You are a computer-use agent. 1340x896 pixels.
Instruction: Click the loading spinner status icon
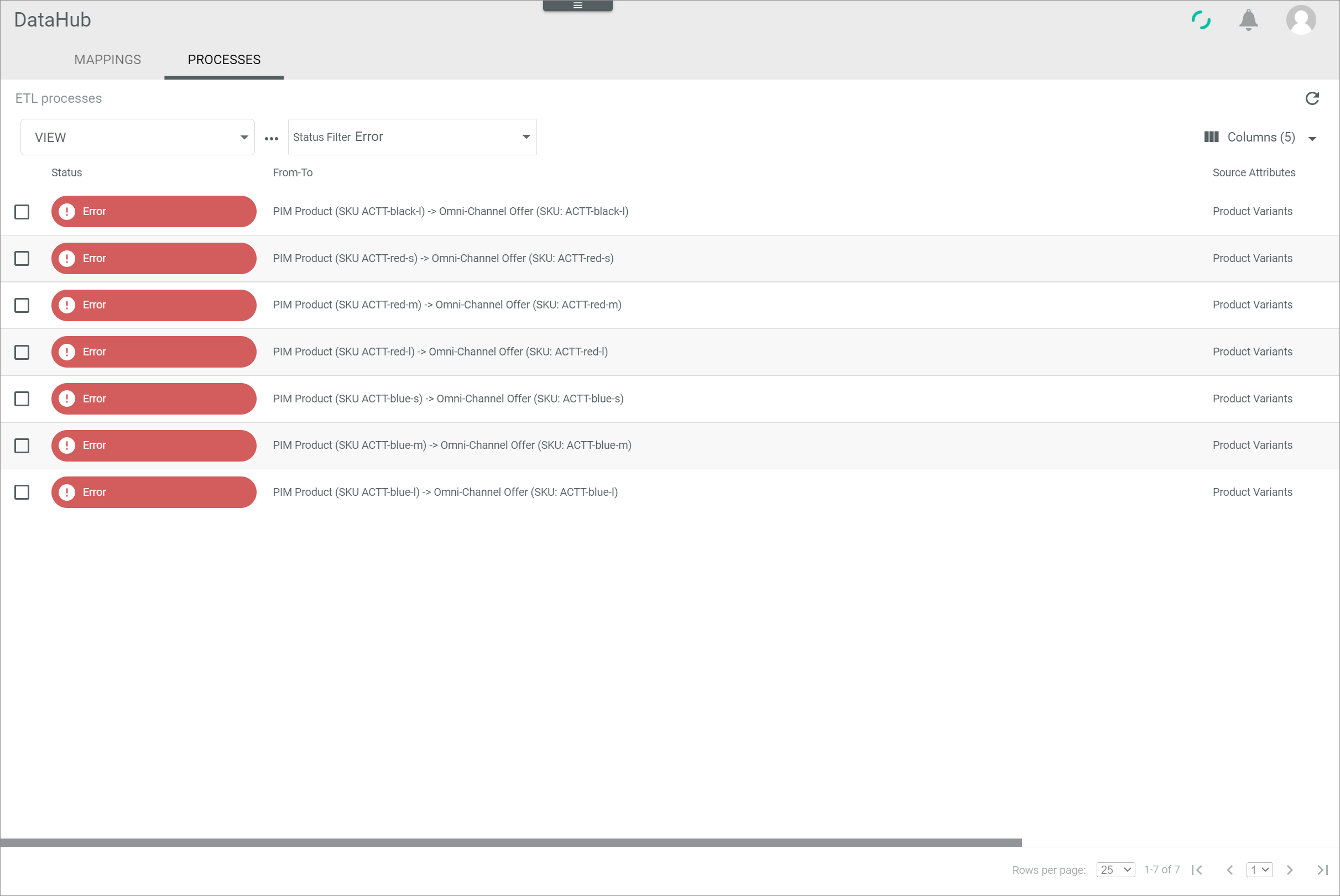pyautogui.click(x=1200, y=20)
